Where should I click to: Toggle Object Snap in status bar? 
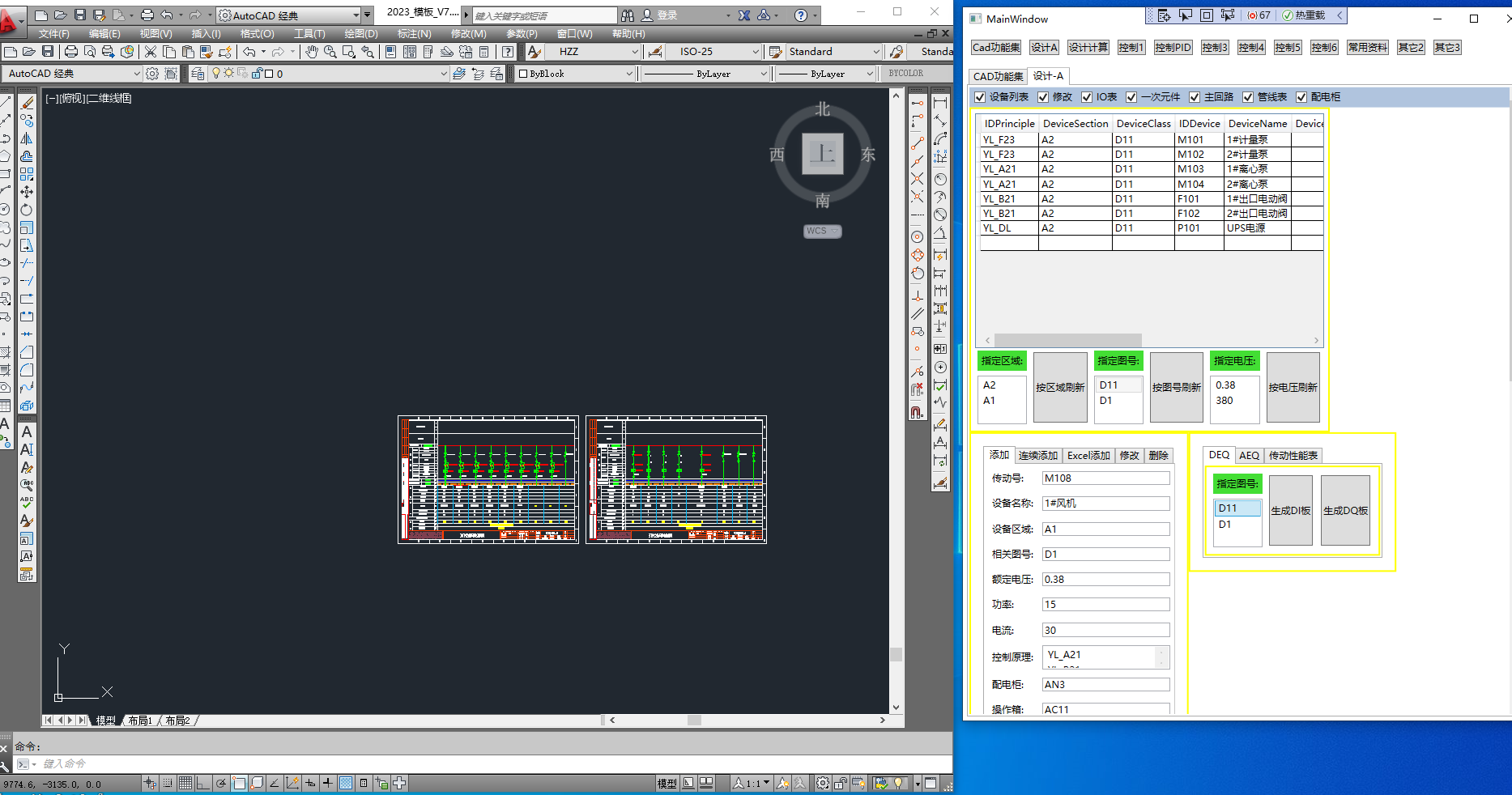pos(239,783)
